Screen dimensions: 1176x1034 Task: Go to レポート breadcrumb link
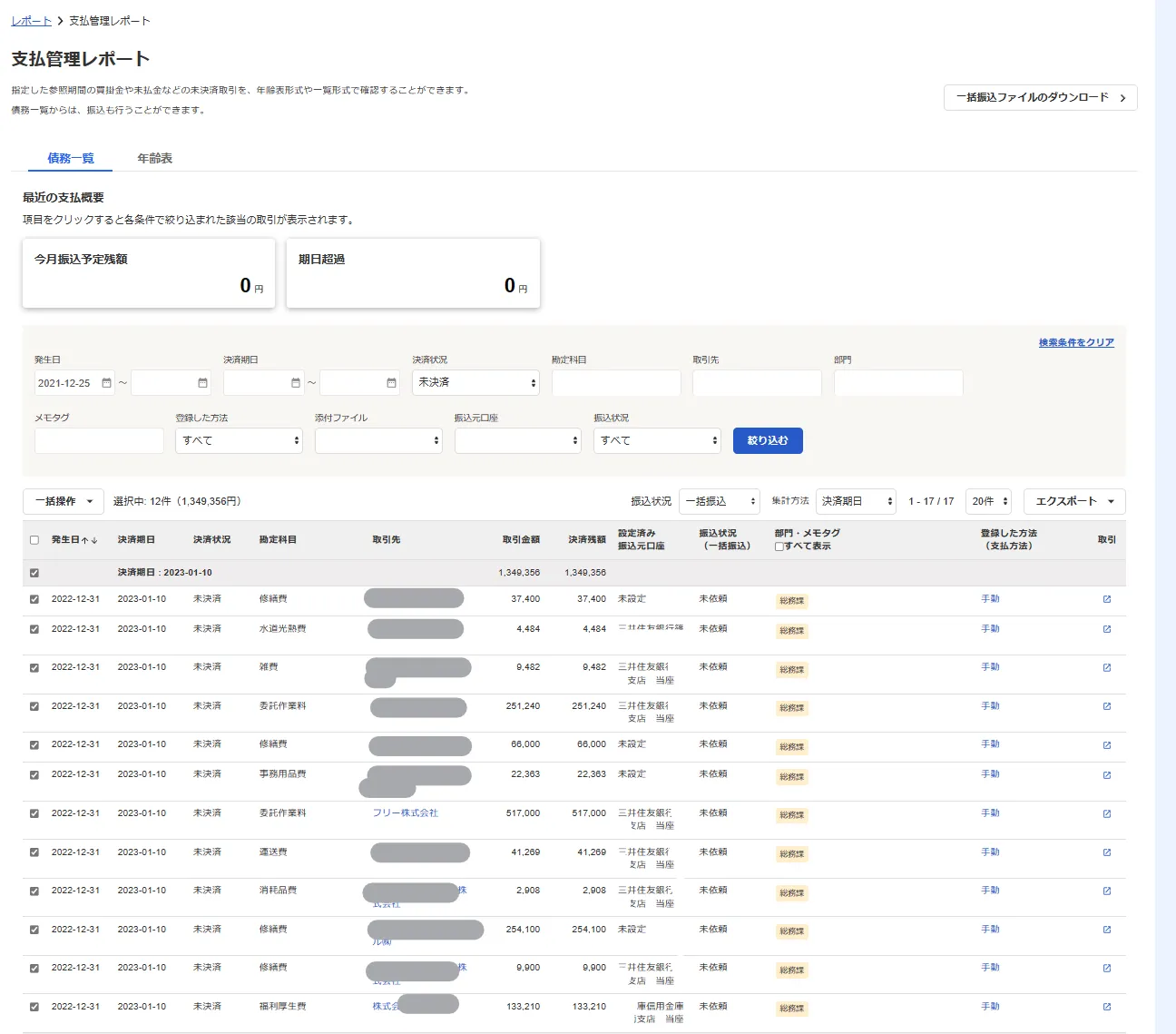31,20
